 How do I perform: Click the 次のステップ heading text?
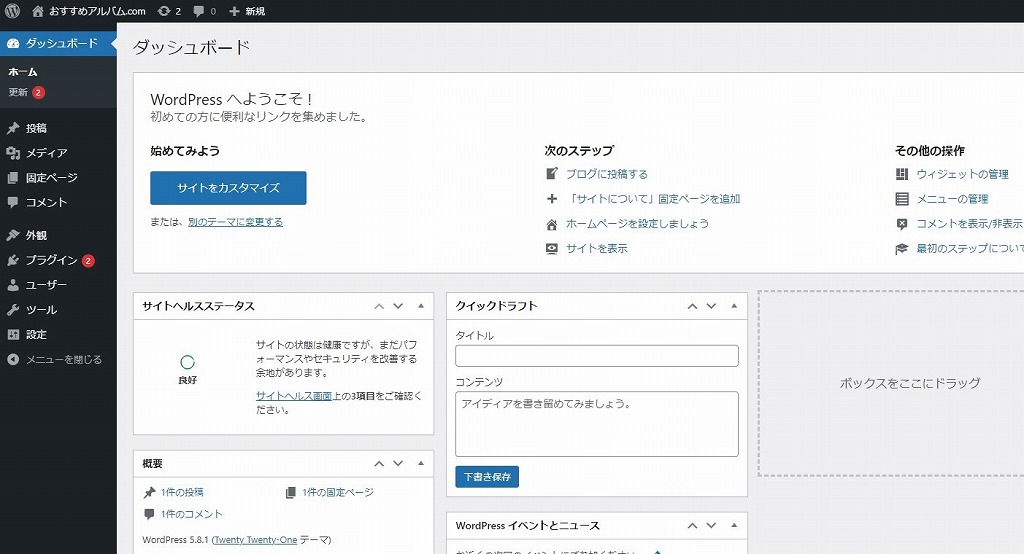(x=579, y=150)
